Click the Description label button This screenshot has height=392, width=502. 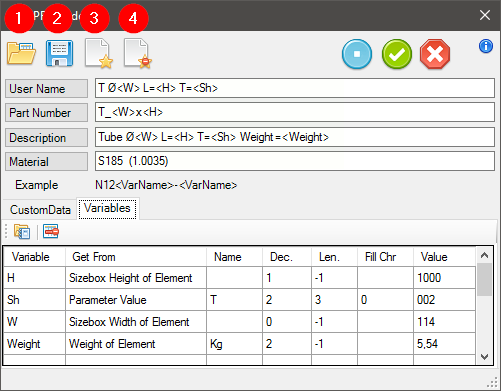(x=46, y=137)
